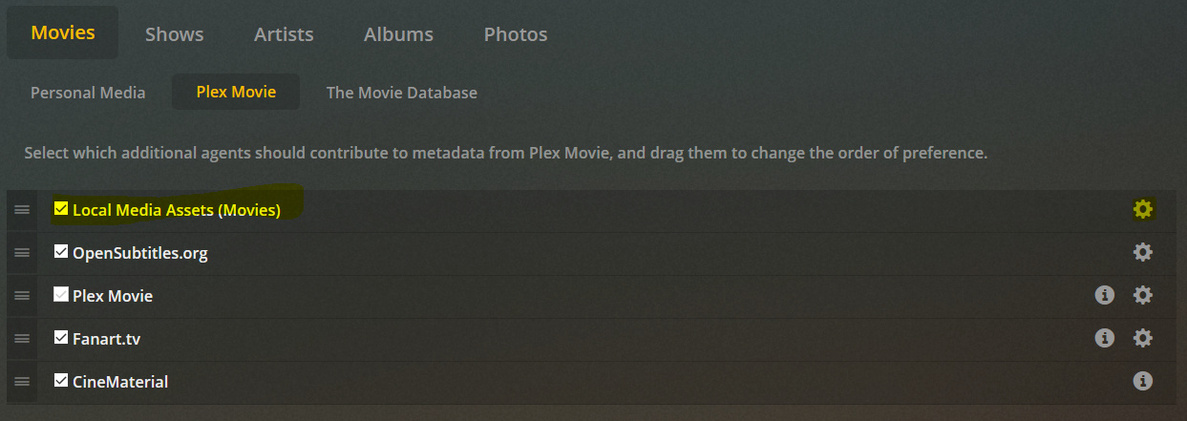Toggle the Fanart.tv checkbox
Image resolution: width=1187 pixels, height=421 pixels.
(x=61, y=338)
